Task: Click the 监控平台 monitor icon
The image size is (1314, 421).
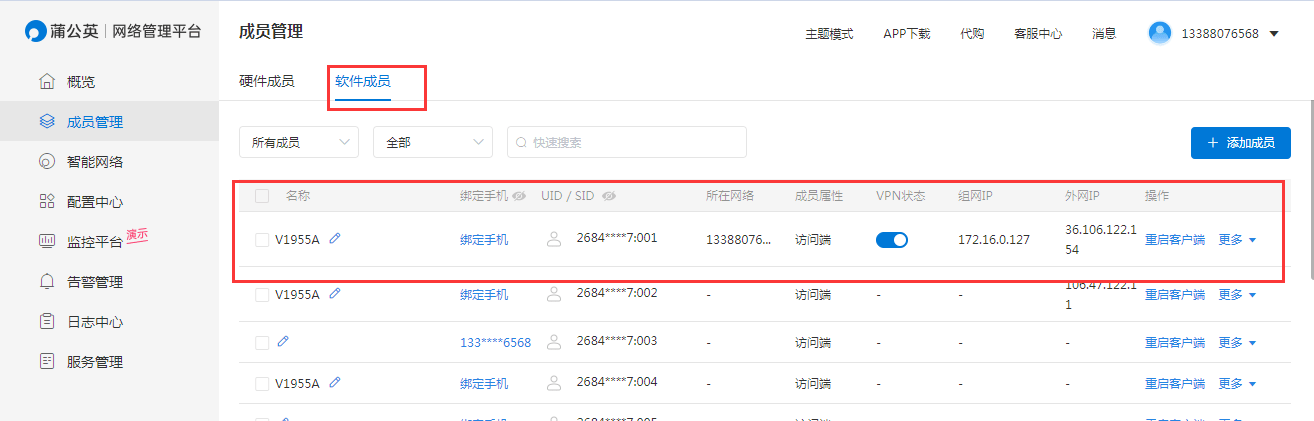Action: (46, 241)
